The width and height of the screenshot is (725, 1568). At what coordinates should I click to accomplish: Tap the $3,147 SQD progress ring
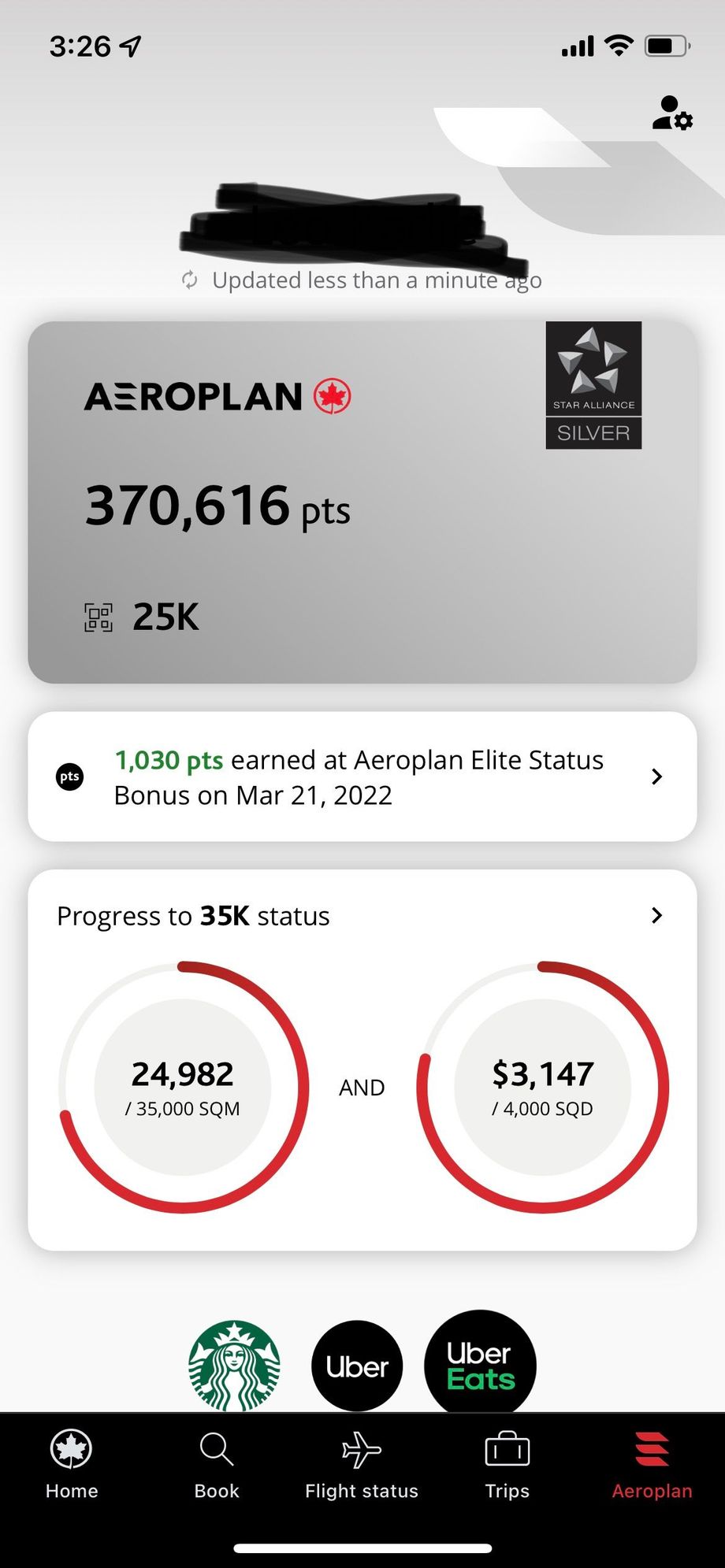coord(542,1087)
